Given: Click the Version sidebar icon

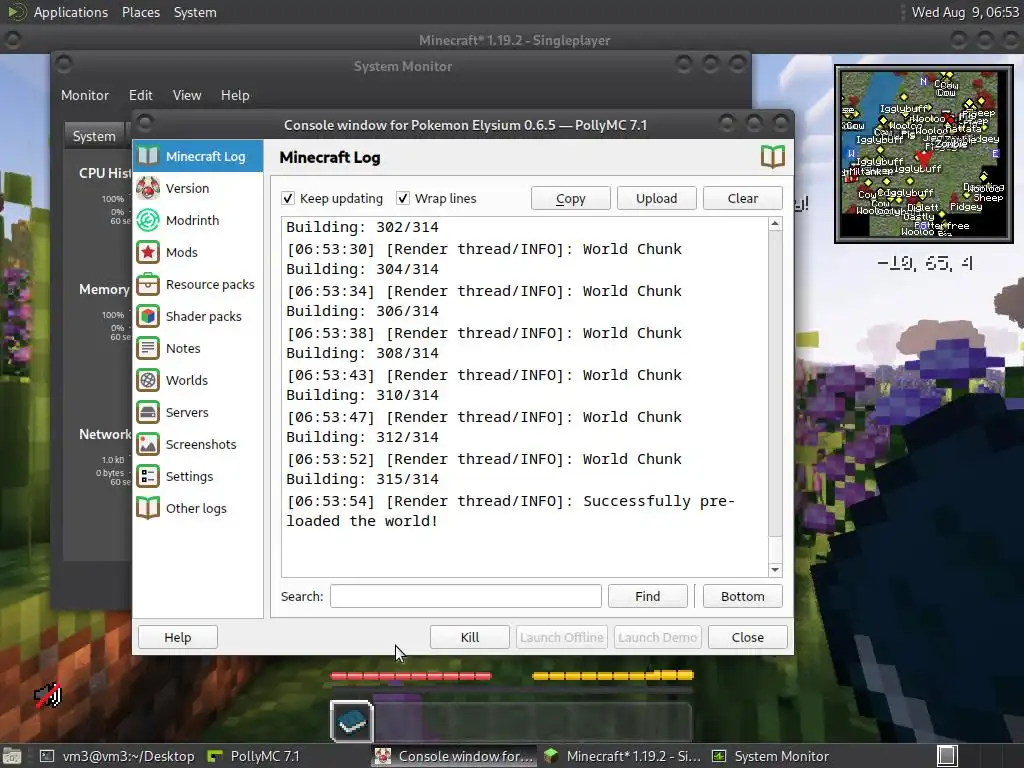Looking at the screenshot, I should [148, 188].
